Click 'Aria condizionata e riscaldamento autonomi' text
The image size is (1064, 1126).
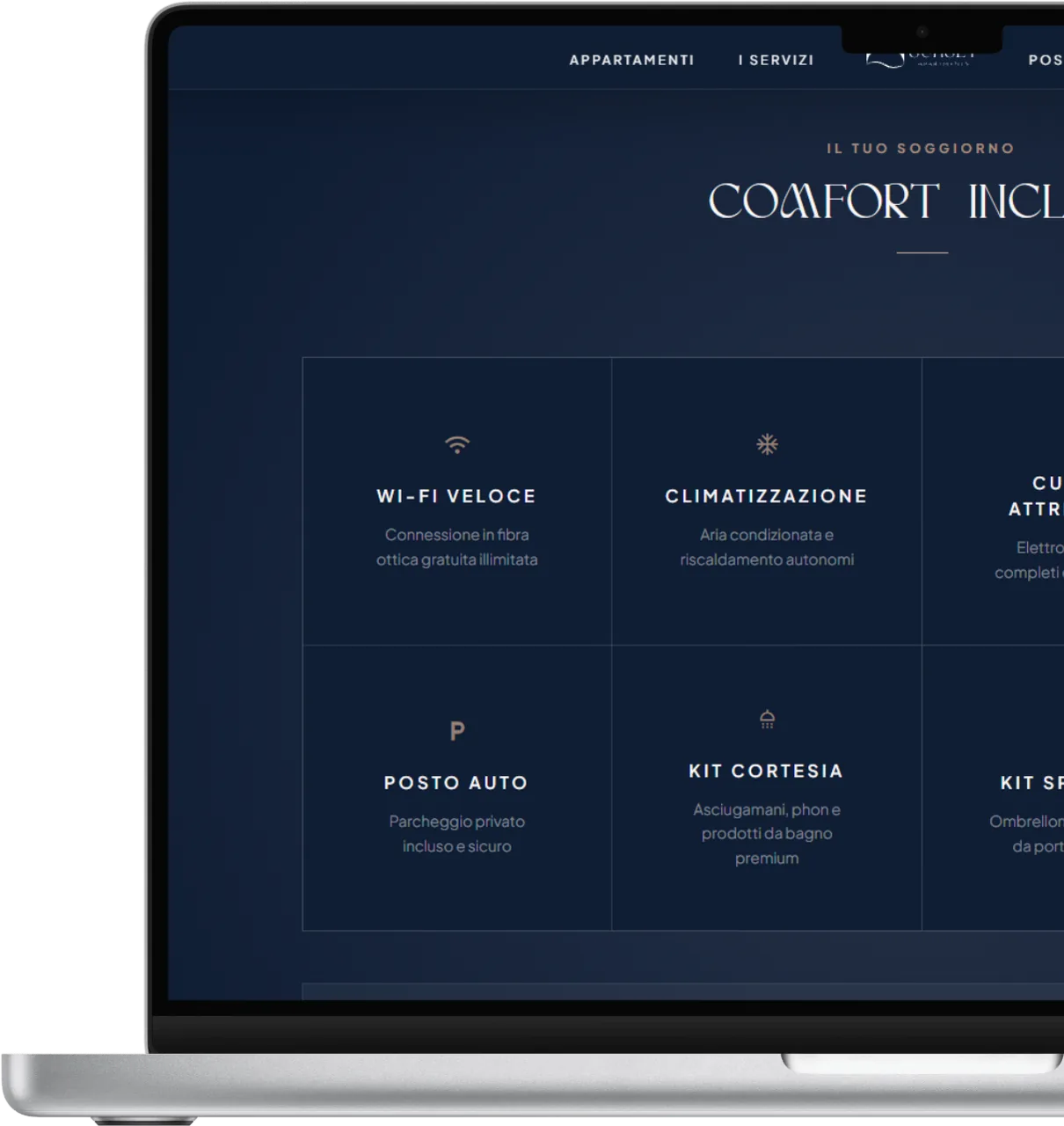767,547
